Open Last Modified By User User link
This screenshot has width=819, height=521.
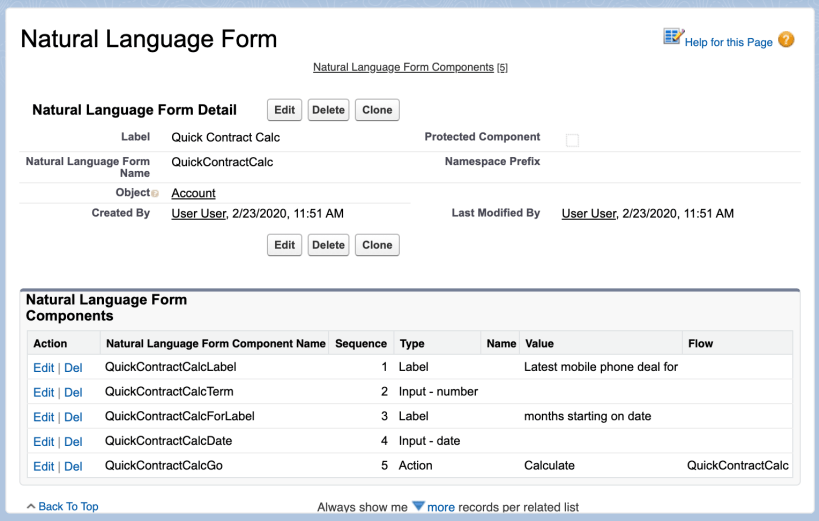(589, 213)
